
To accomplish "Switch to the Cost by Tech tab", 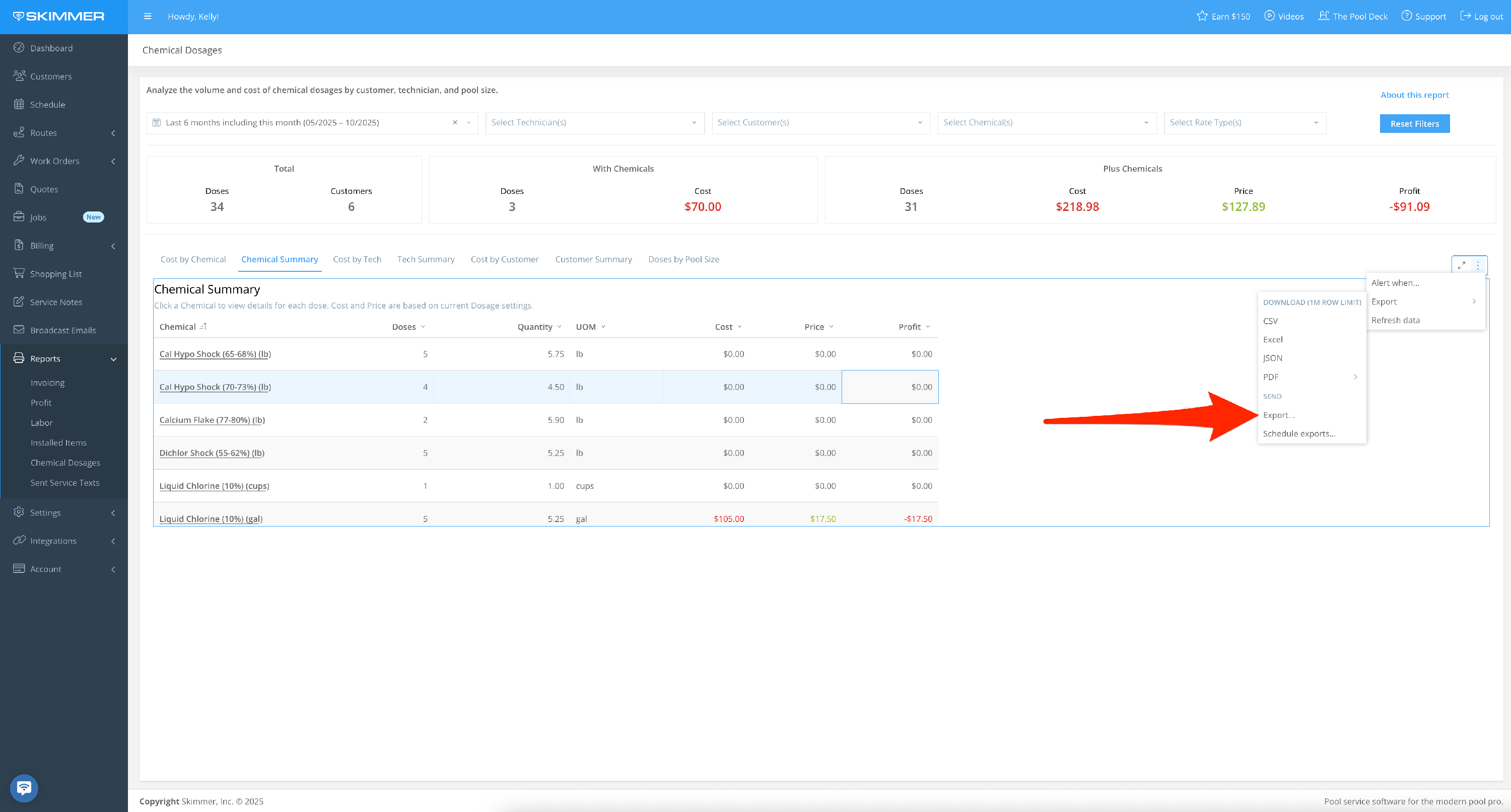I will click(357, 259).
